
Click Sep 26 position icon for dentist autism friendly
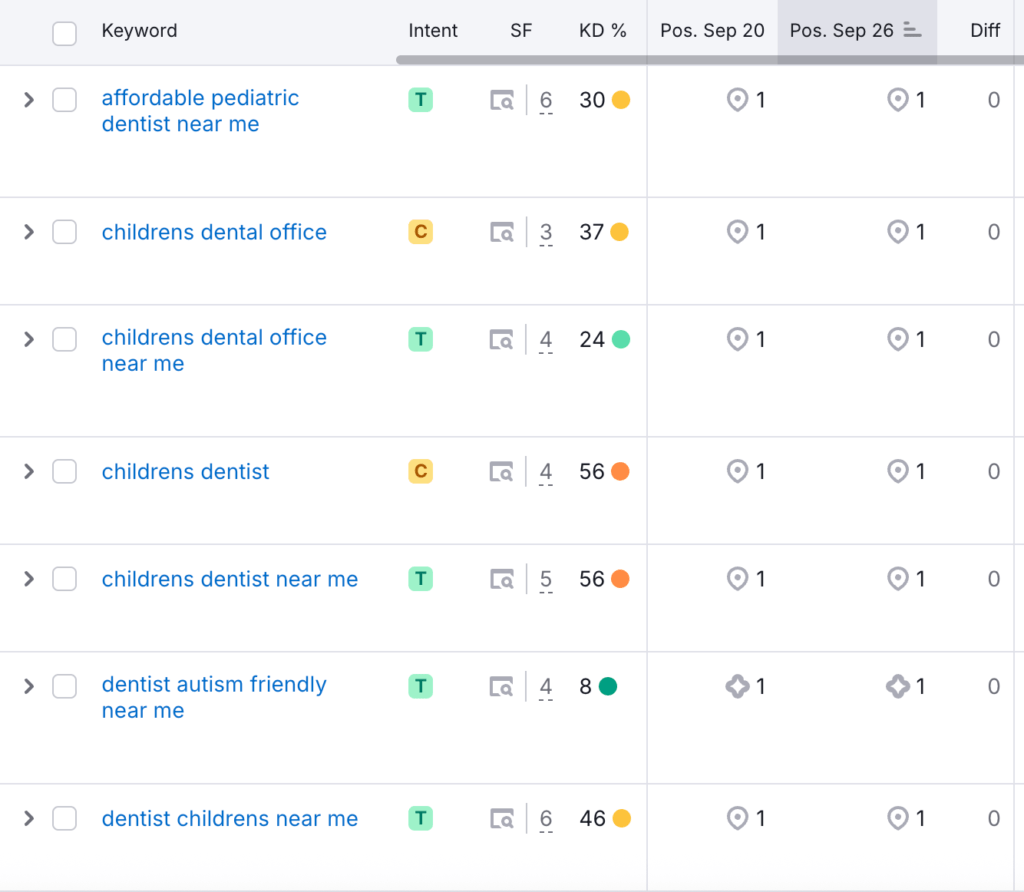[x=897, y=686]
